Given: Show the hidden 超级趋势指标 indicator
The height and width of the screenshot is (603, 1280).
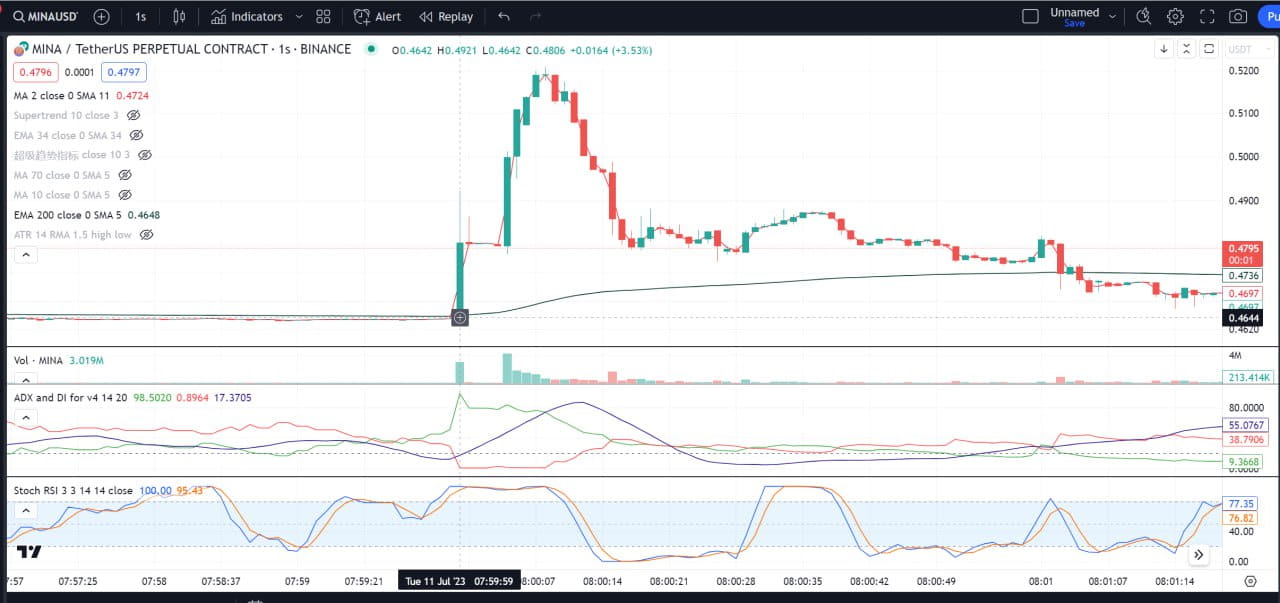Looking at the screenshot, I should pos(145,155).
